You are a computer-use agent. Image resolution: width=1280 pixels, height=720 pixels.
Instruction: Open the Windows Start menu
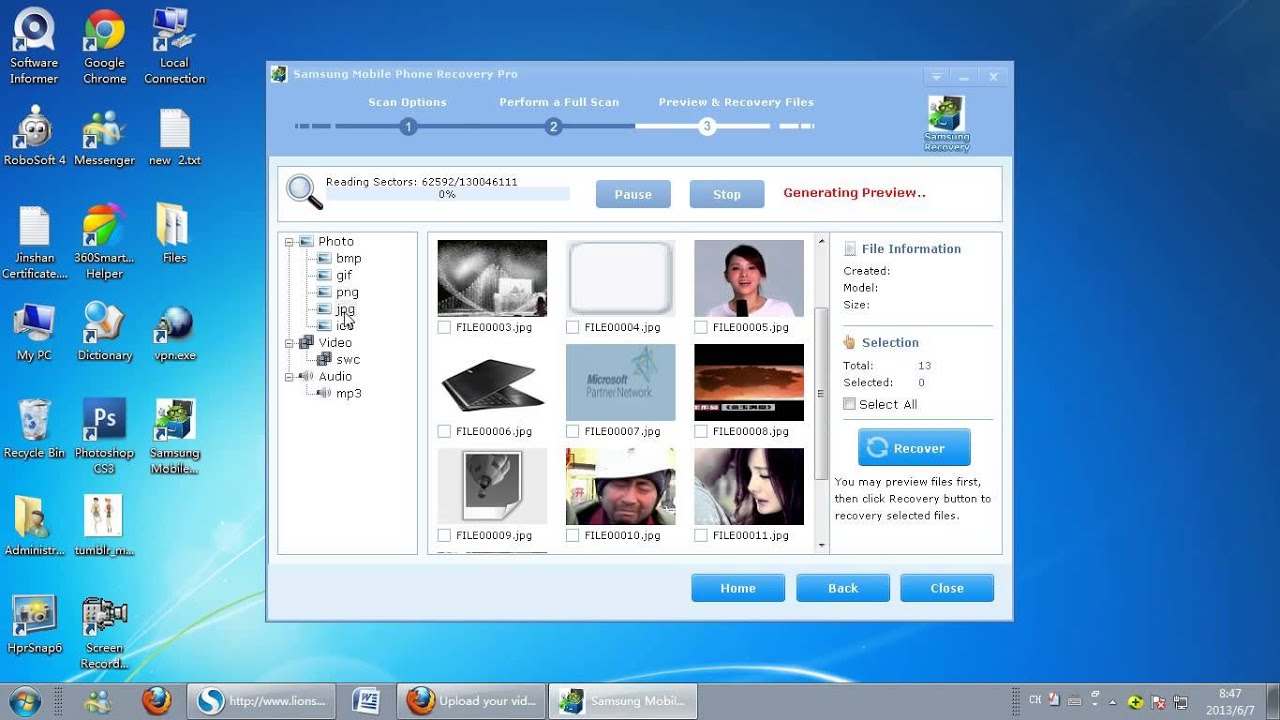[x=24, y=701]
